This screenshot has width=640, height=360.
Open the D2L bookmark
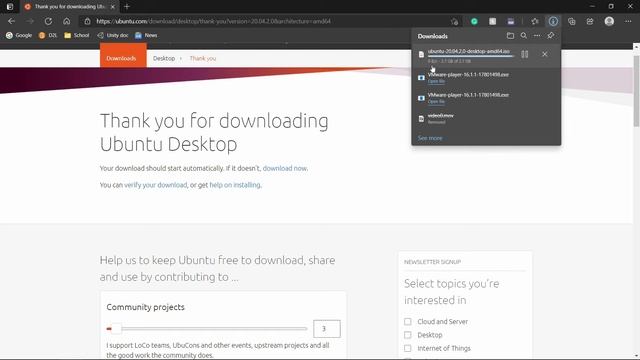click(48, 36)
